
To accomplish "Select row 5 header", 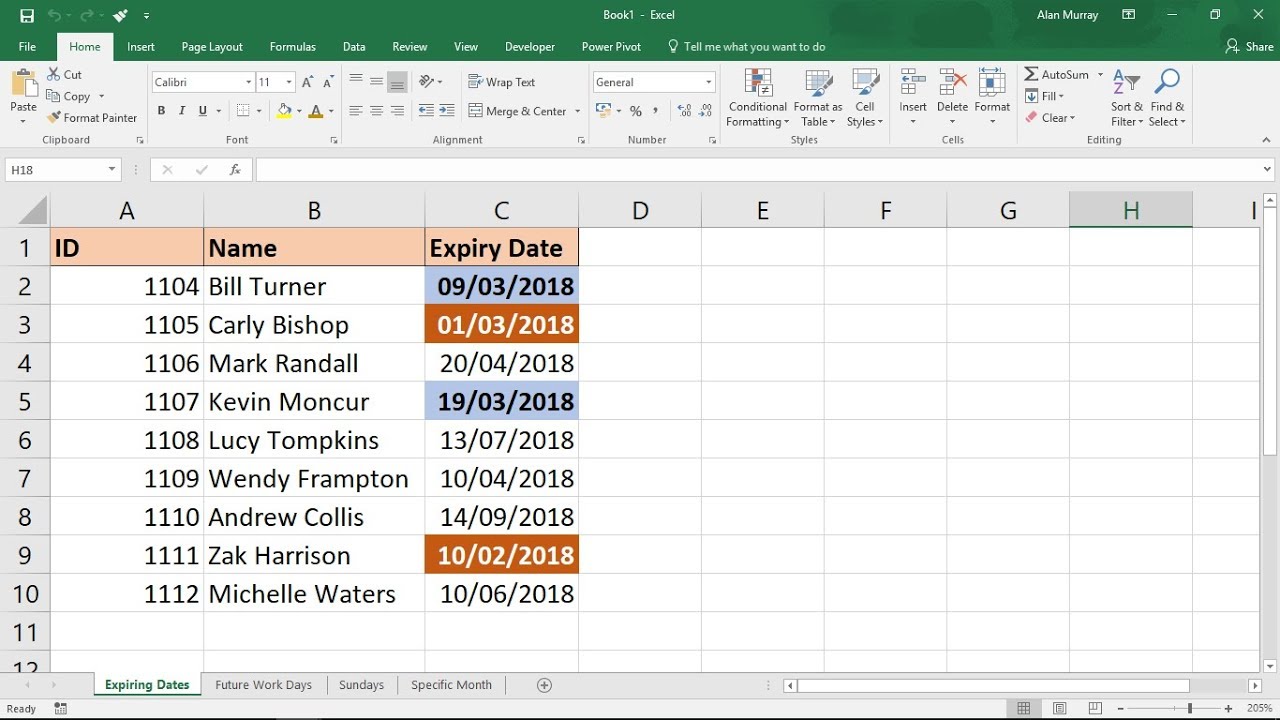I will click(25, 402).
